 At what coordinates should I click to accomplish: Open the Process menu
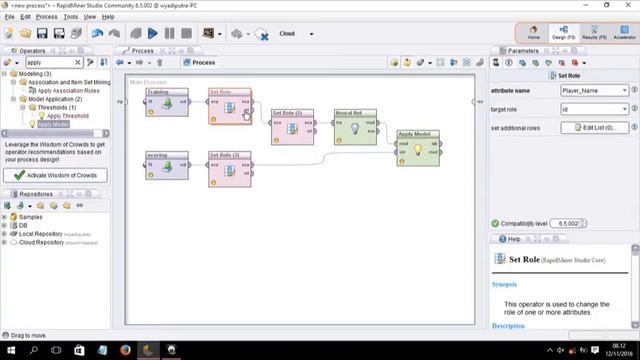pos(47,17)
